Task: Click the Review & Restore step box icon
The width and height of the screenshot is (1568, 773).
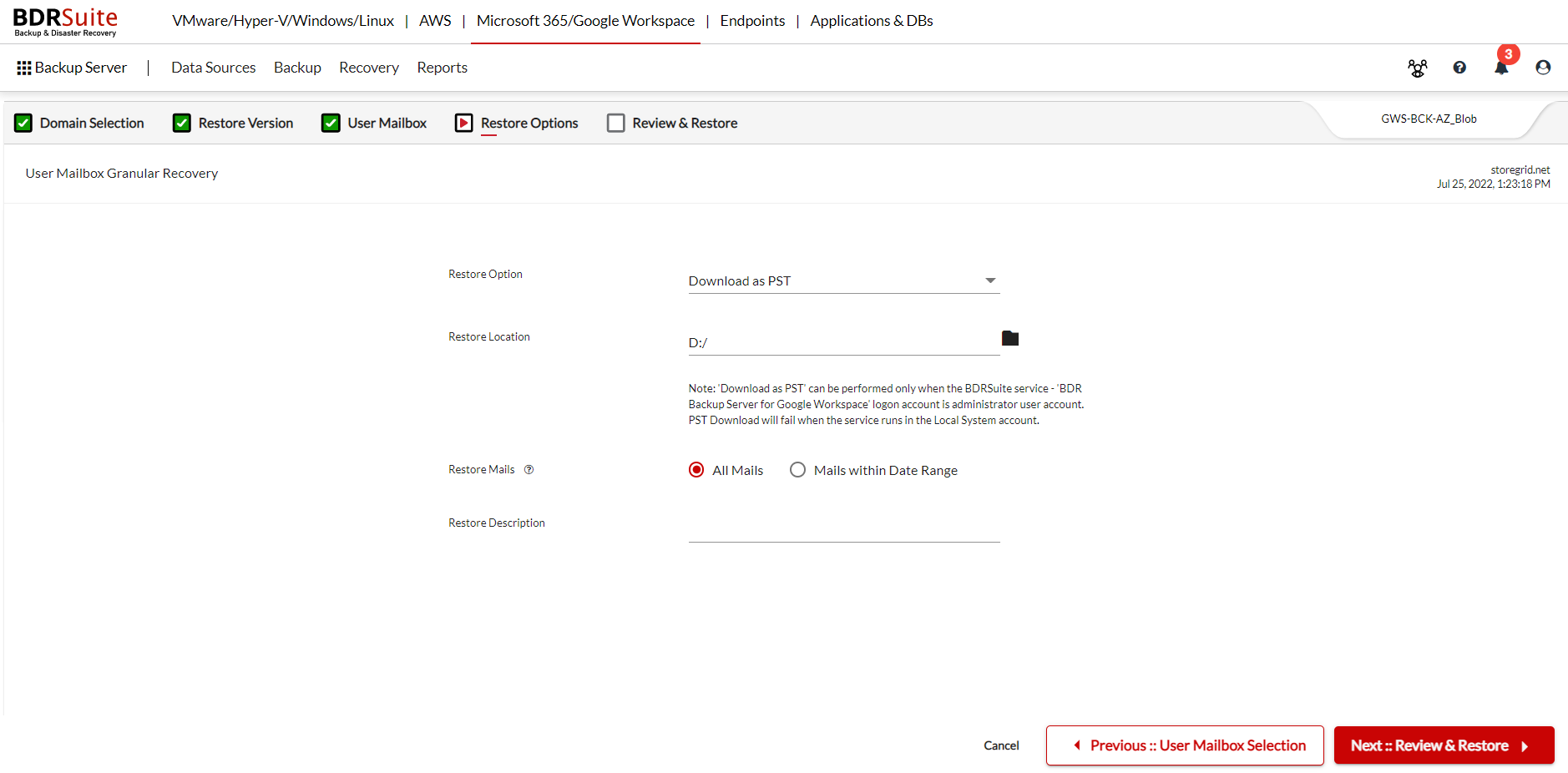Action: pyautogui.click(x=616, y=124)
